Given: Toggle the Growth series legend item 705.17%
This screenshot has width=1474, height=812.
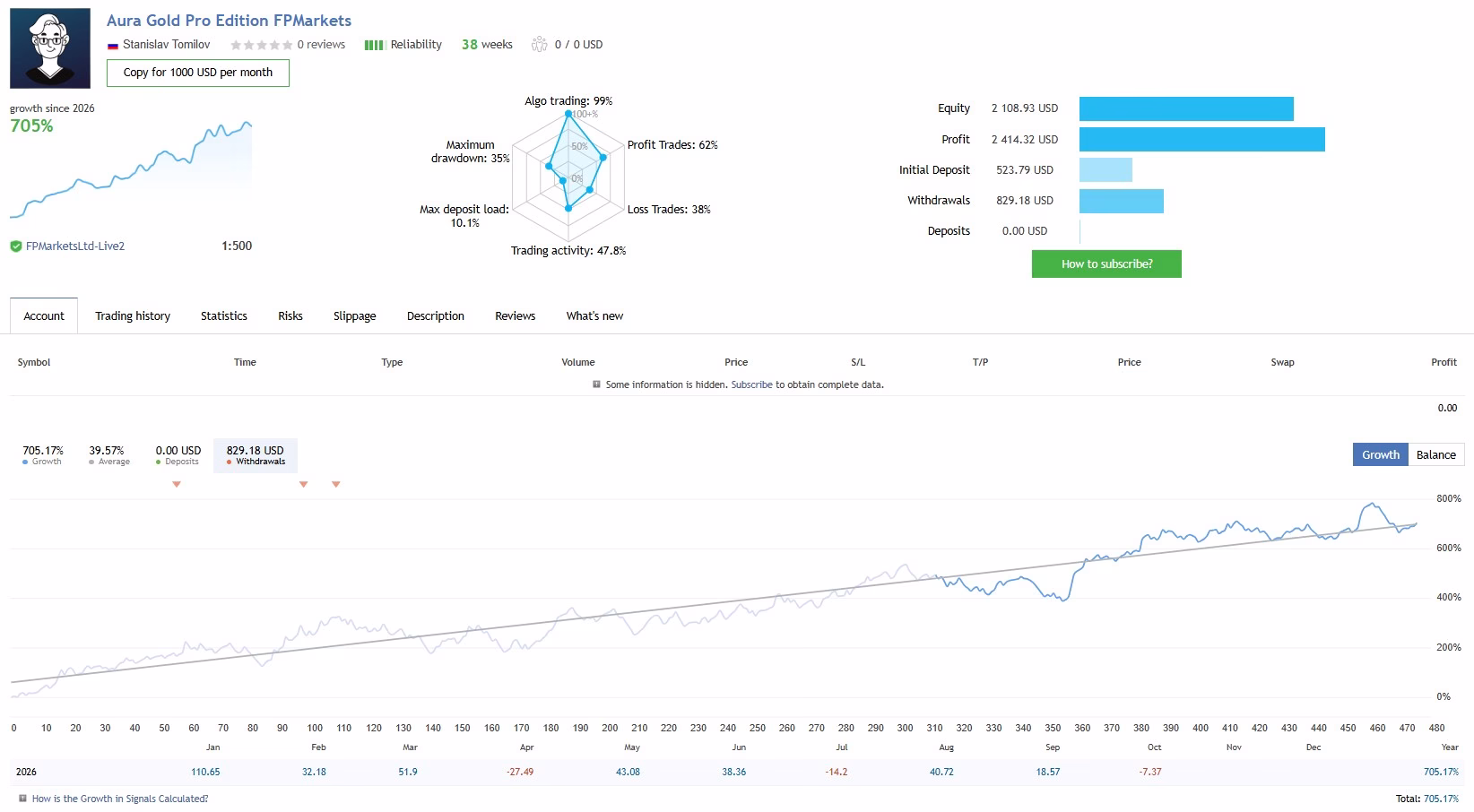Looking at the screenshot, I should [x=43, y=455].
